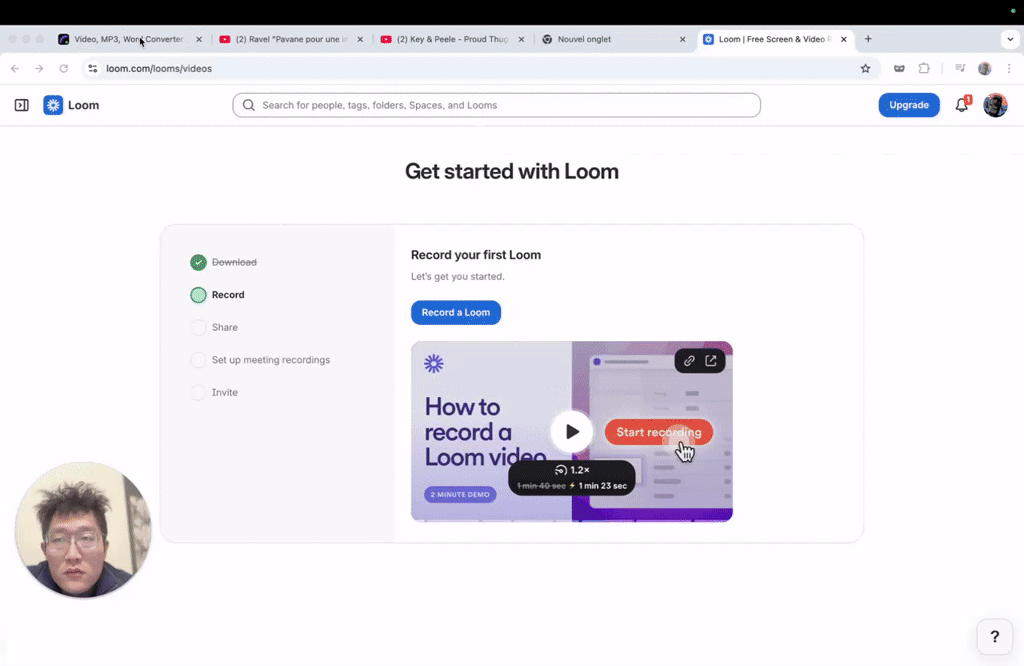This screenshot has height=666, width=1024.
Task: Close the Video, MP3, Word Converter tab
Action: coord(199,39)
